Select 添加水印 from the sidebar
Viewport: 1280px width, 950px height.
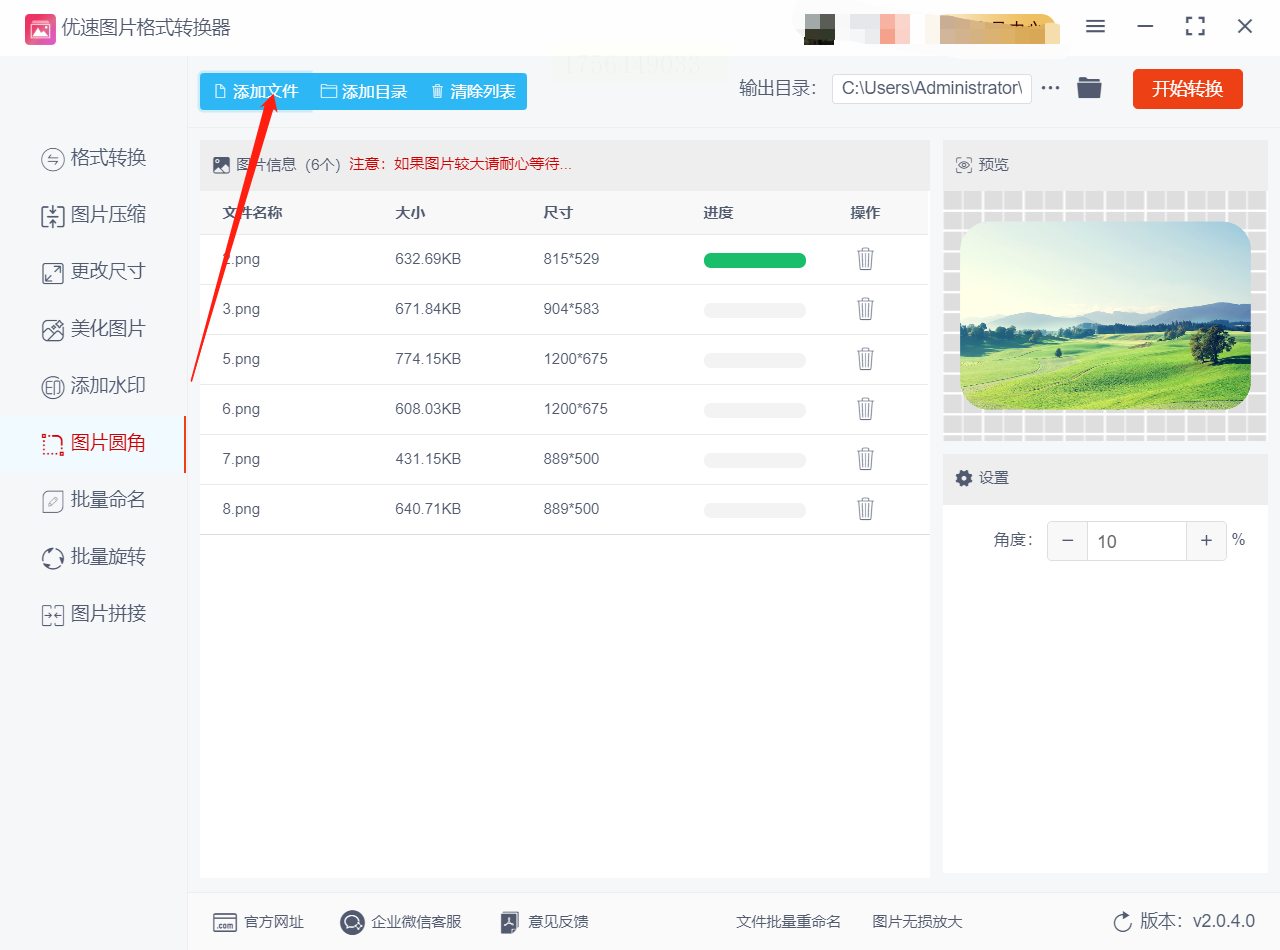[94, 386]
